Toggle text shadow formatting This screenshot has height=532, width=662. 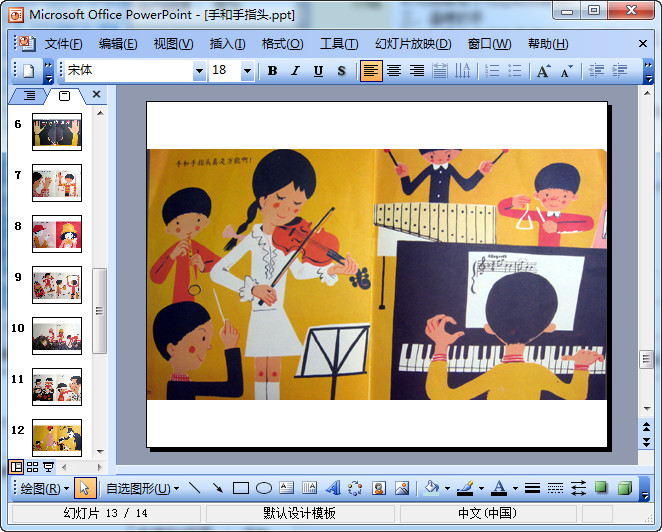click(341, 71)
